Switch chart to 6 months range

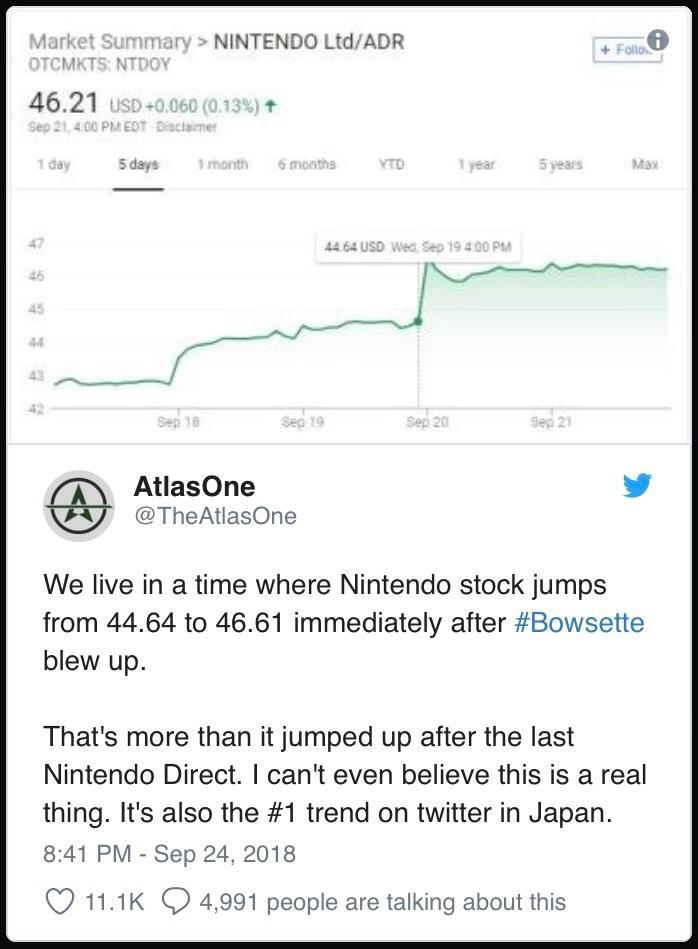point(307,164)
